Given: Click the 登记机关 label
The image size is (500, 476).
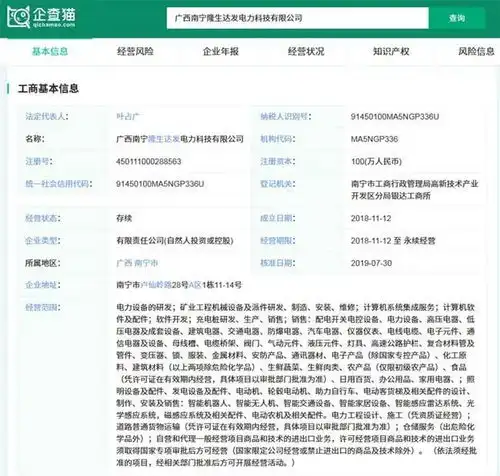Looking at the screenshot, I should click(x=278, y=184).
